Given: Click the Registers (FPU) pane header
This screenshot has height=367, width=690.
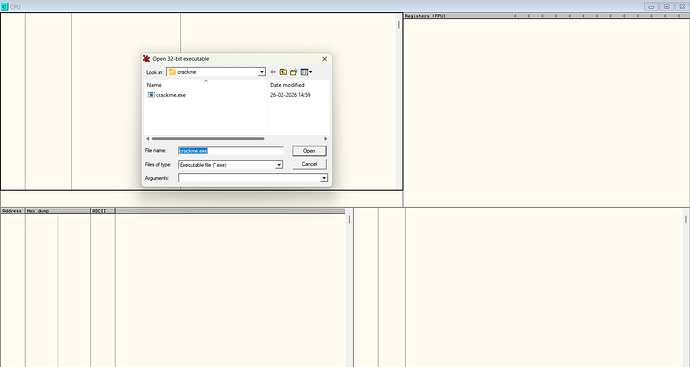Looking at the screenshot, I should click(x=547, y=16).
